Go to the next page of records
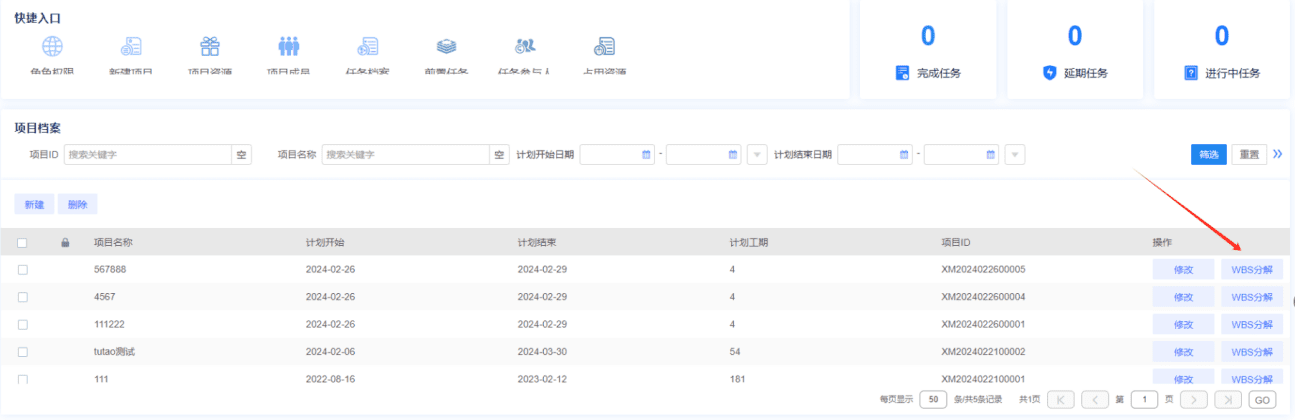Image resolution: width=1295 pixels, height=420 pixels. point(1194,399)
